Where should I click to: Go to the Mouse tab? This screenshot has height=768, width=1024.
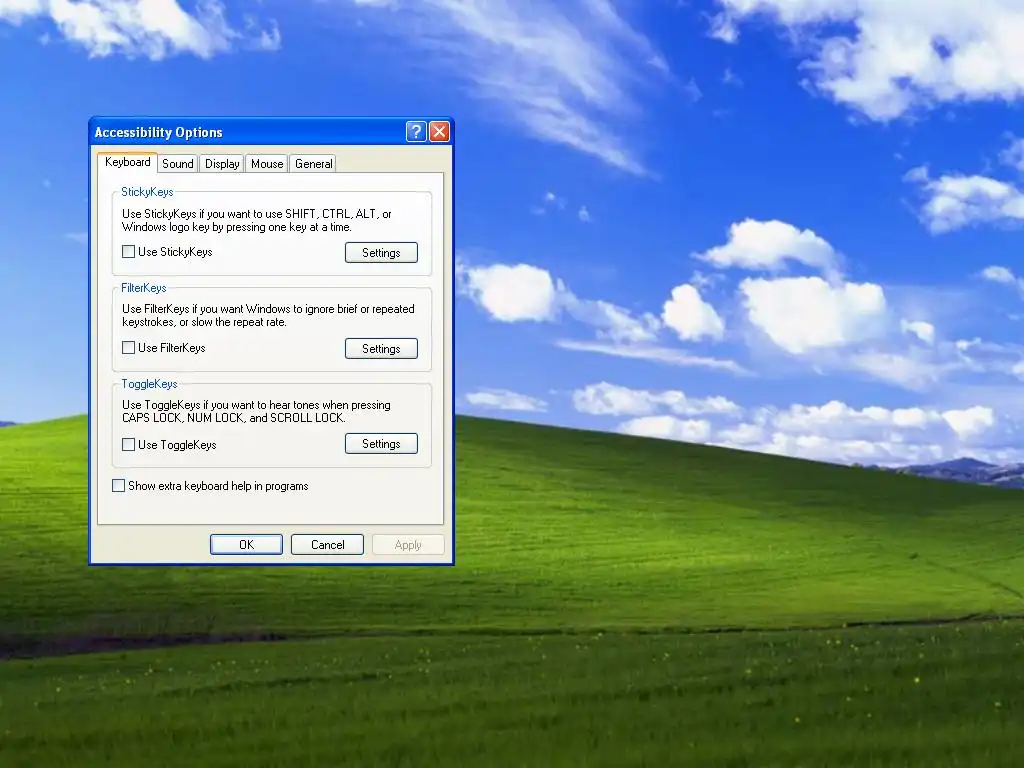pos(267,164)
